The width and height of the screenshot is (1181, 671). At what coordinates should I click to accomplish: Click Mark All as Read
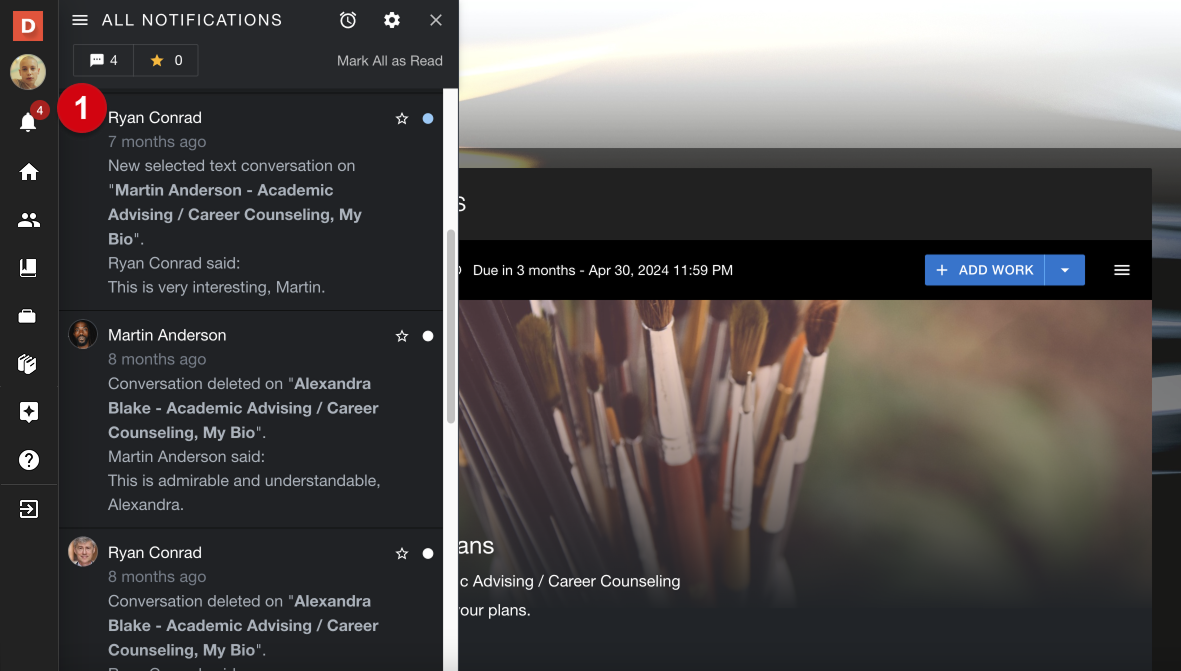389,61
